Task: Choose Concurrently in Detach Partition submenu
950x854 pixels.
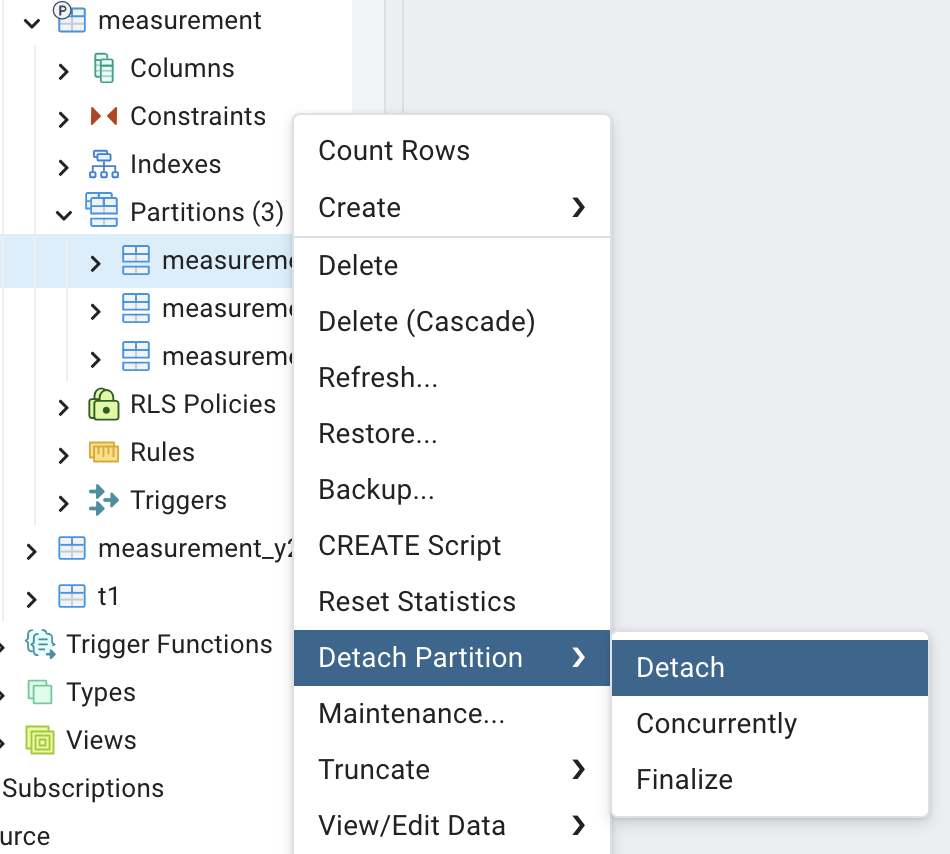Action: [x=716, y=724]
